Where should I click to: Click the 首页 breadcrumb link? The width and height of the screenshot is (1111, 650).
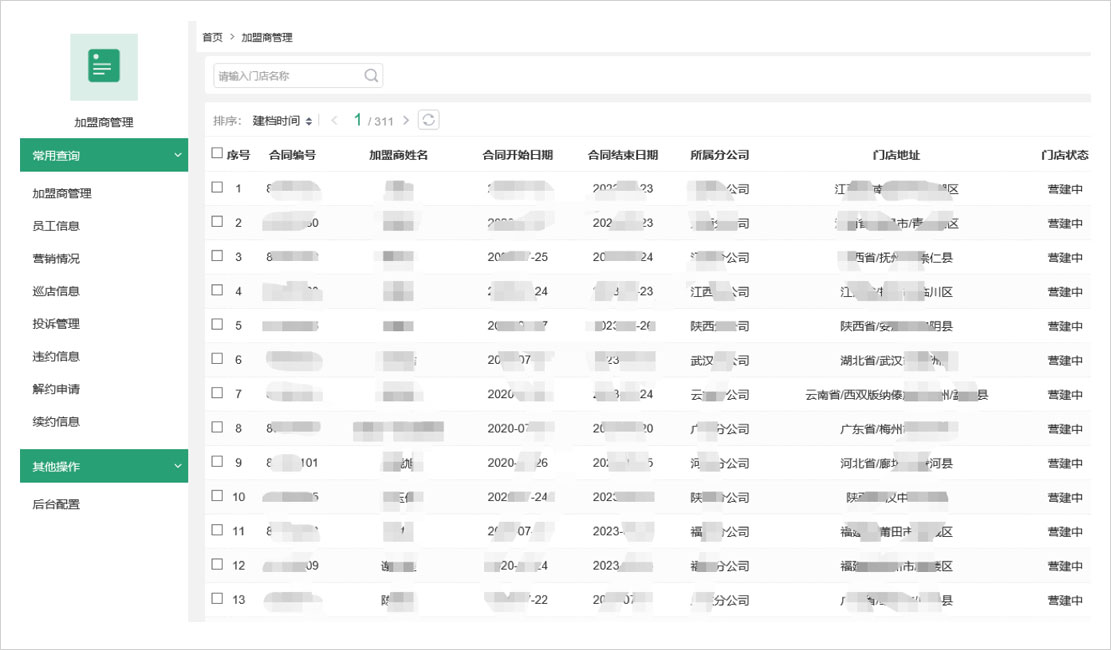click(x=212, y=37)
